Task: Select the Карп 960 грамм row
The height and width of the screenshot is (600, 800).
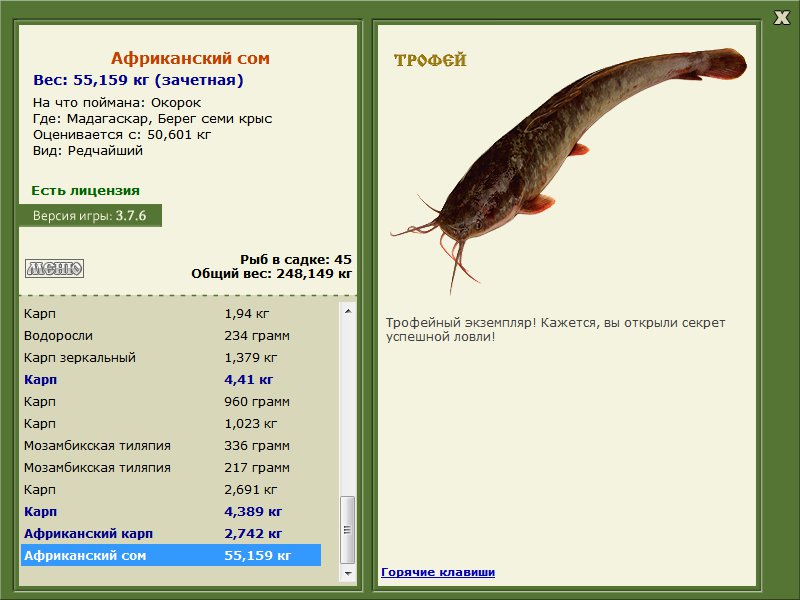Action: tap(171, 402)
